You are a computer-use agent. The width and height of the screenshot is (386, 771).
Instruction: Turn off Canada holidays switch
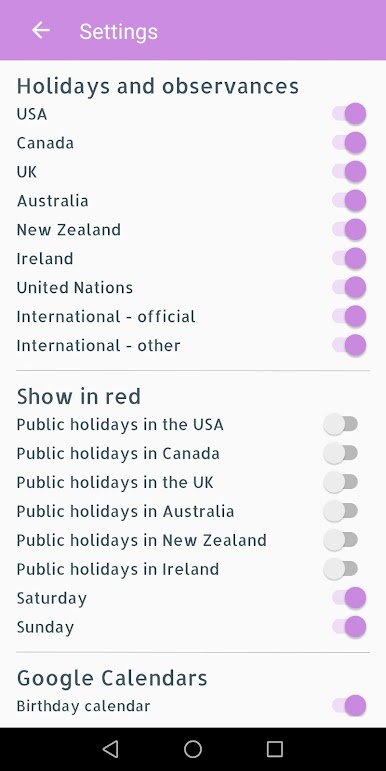[349, 143]
